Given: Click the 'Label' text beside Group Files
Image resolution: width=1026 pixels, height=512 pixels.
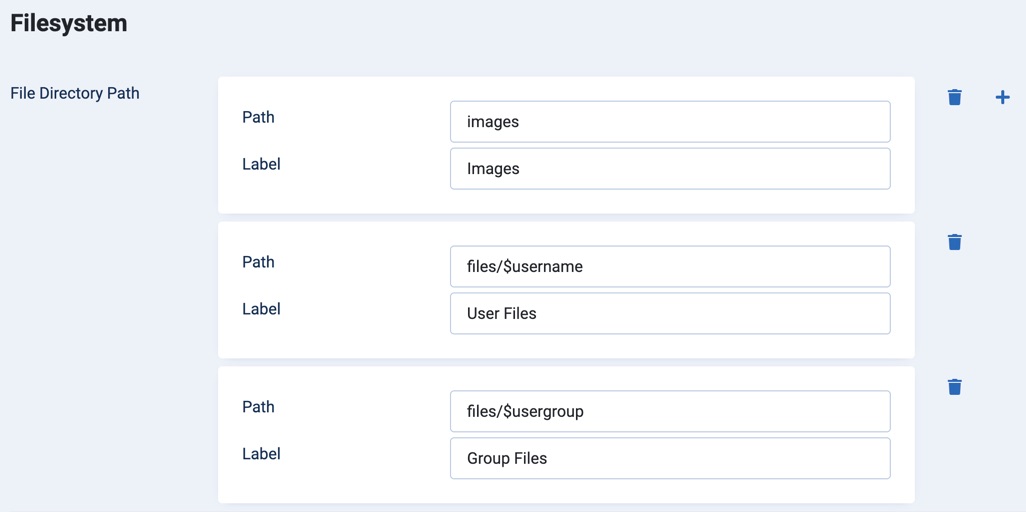Looking at the screenshot, I should pyautogui.click(x=261, y=454).
